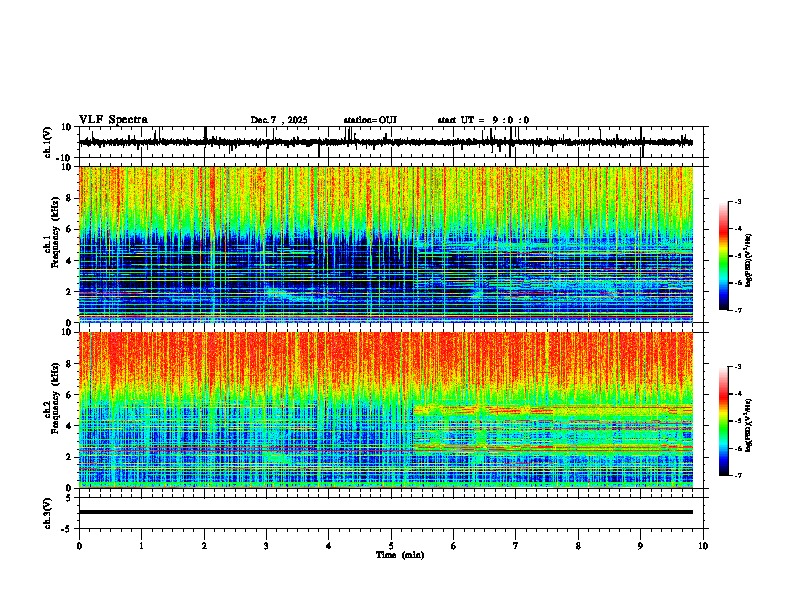Click the ch.1 voltage waveform trace

tap(385, 142)
